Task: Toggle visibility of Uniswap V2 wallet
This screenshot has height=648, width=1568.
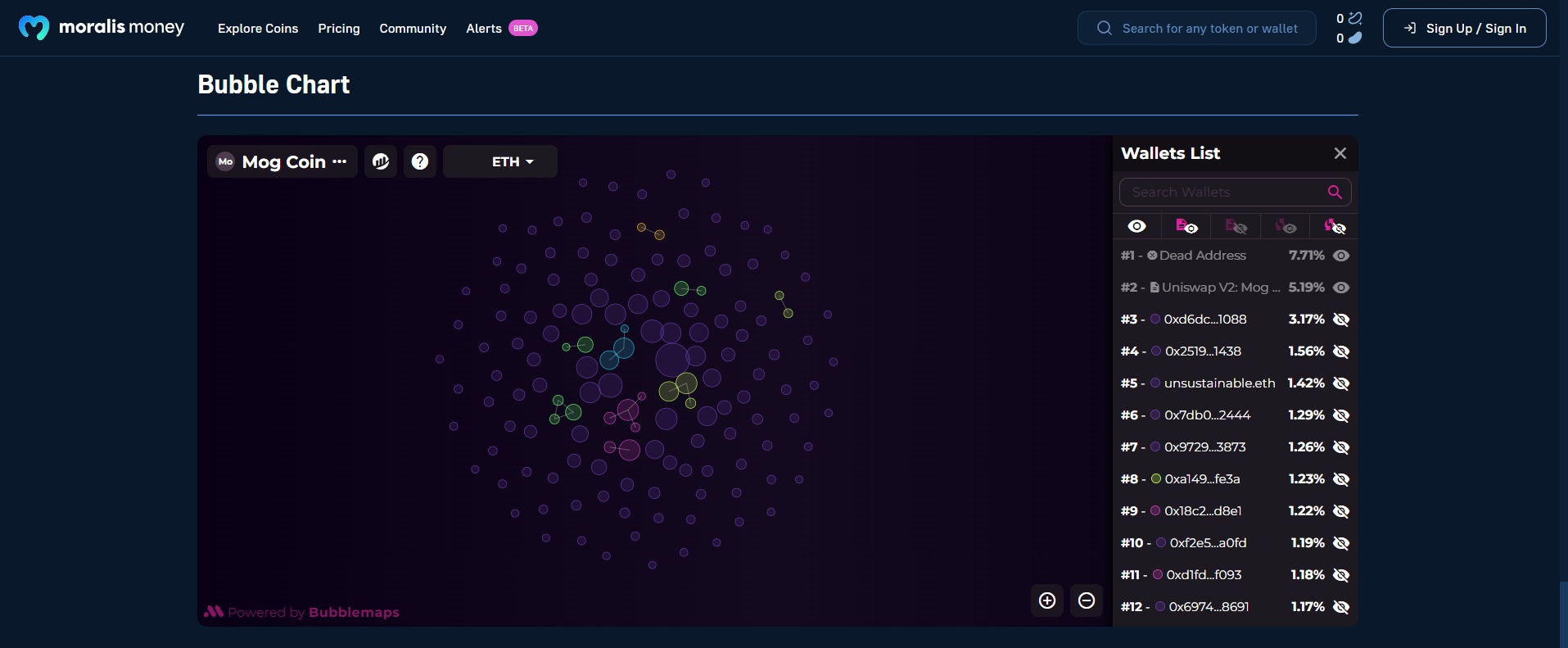Action: pos(1341,288)
